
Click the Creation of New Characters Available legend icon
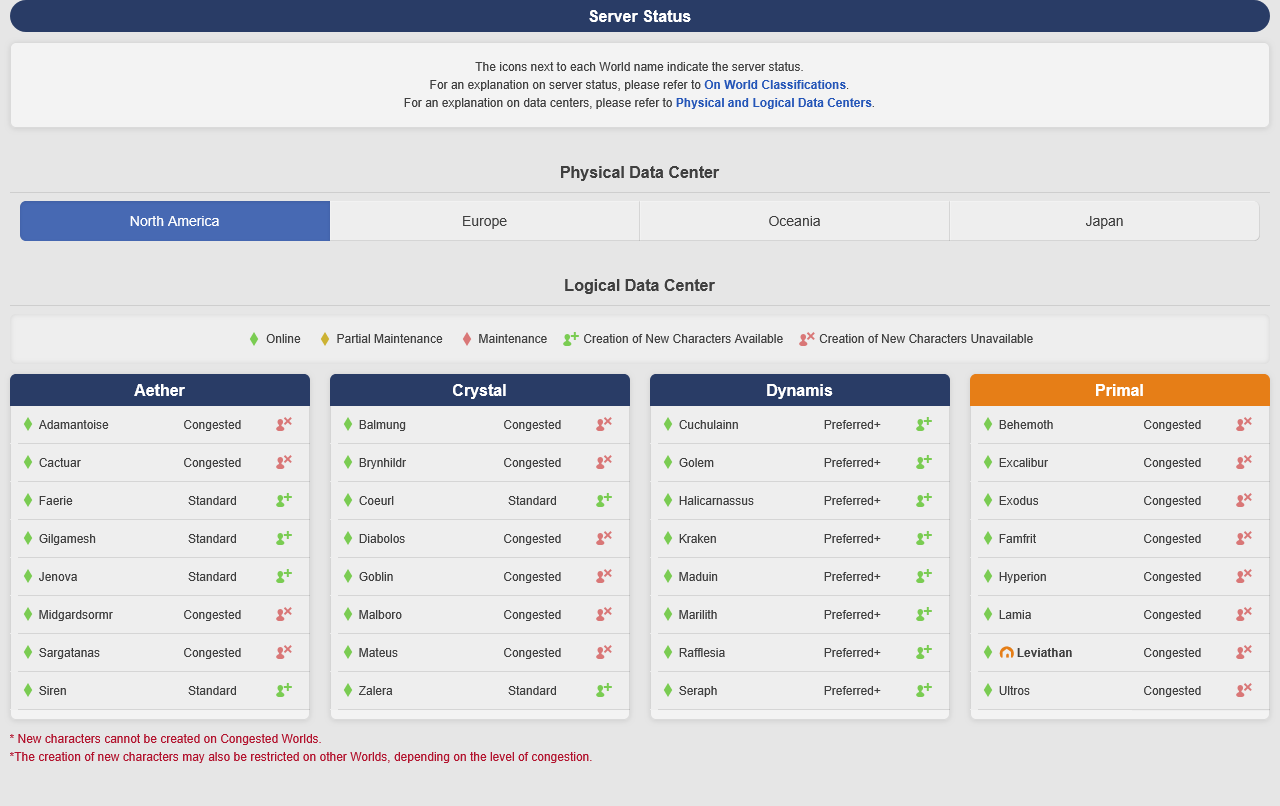tap(571, 339)
